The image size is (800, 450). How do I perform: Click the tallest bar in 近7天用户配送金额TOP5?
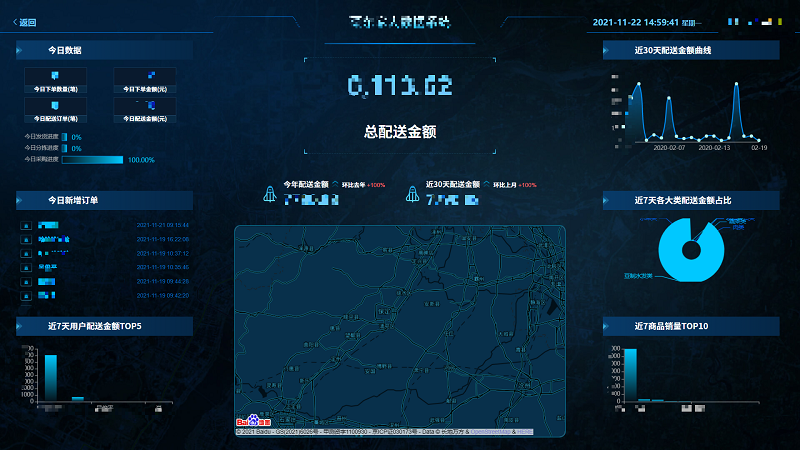click(x=50, y=377)
